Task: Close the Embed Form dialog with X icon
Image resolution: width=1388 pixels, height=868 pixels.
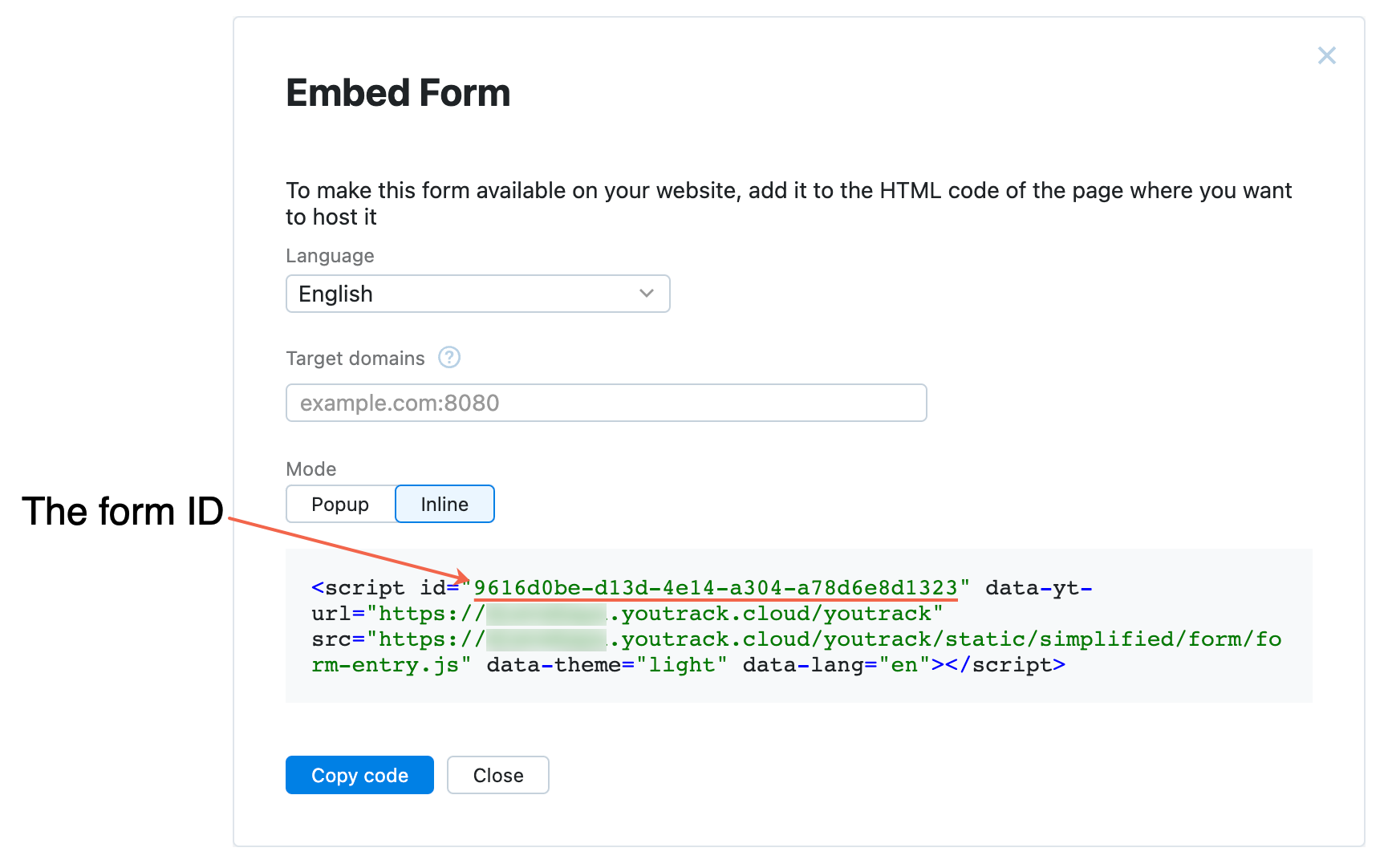Action: 1326,55
